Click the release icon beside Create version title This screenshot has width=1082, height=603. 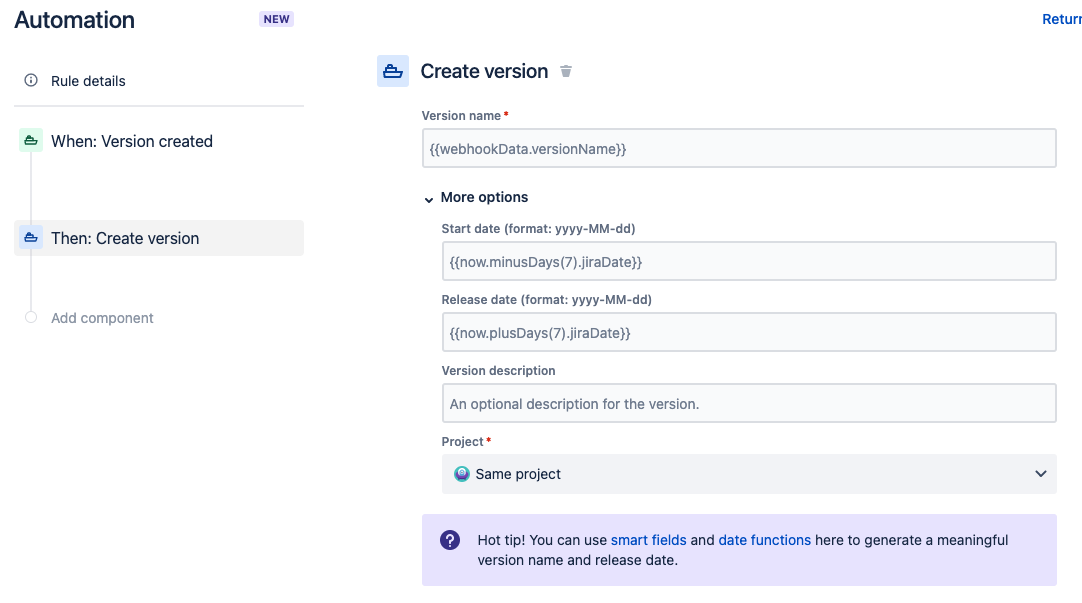392,70
